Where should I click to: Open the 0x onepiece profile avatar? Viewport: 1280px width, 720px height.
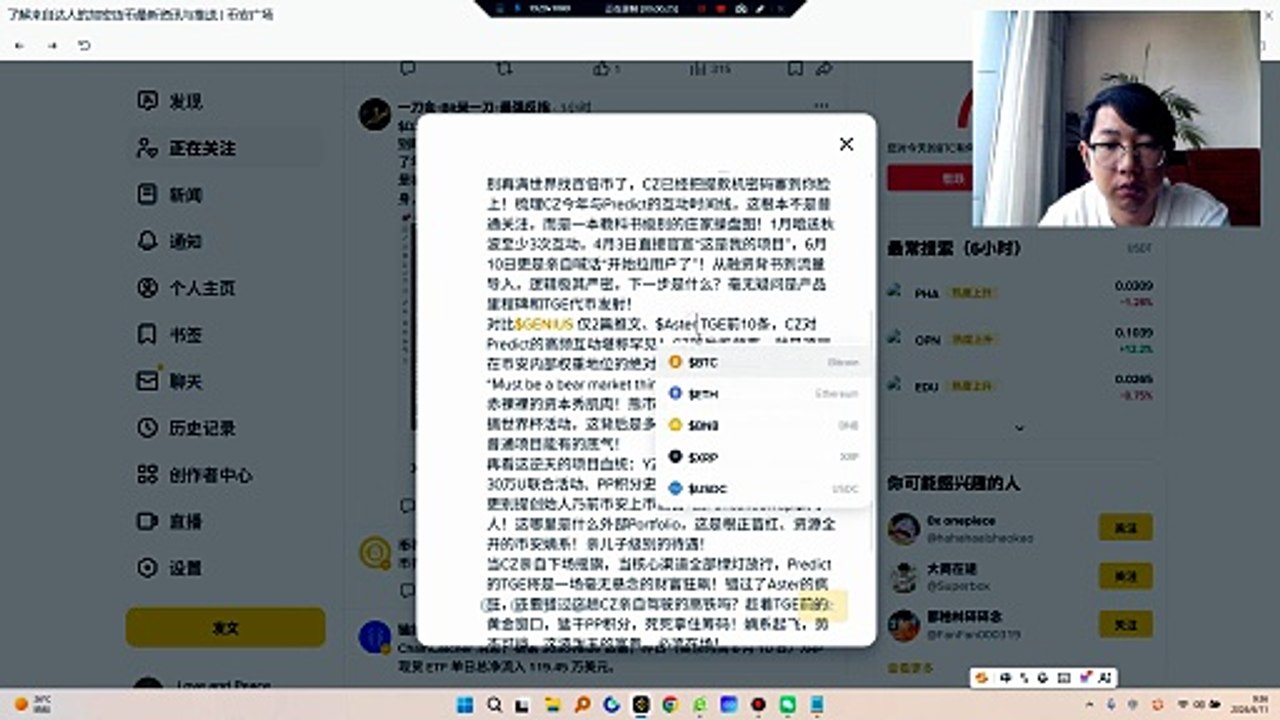click(903, 529)
